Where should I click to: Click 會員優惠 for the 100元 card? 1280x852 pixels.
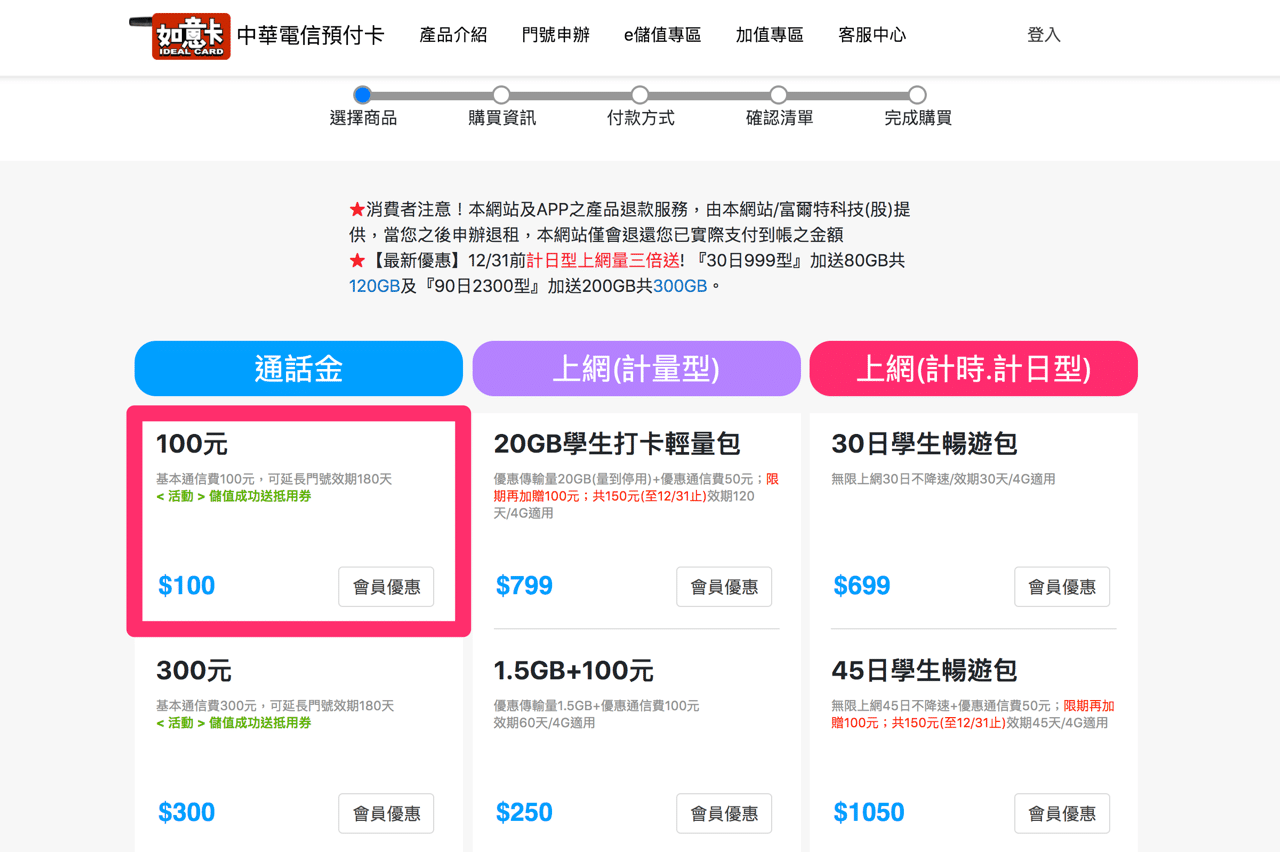click(x=387, y=587)
